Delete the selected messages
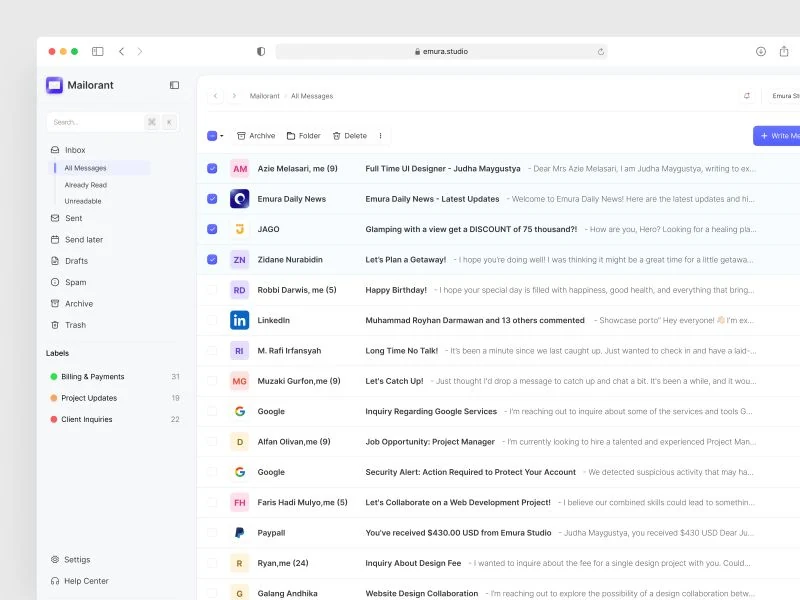This screenshot has height=600, width=800. tap(349, 136)
